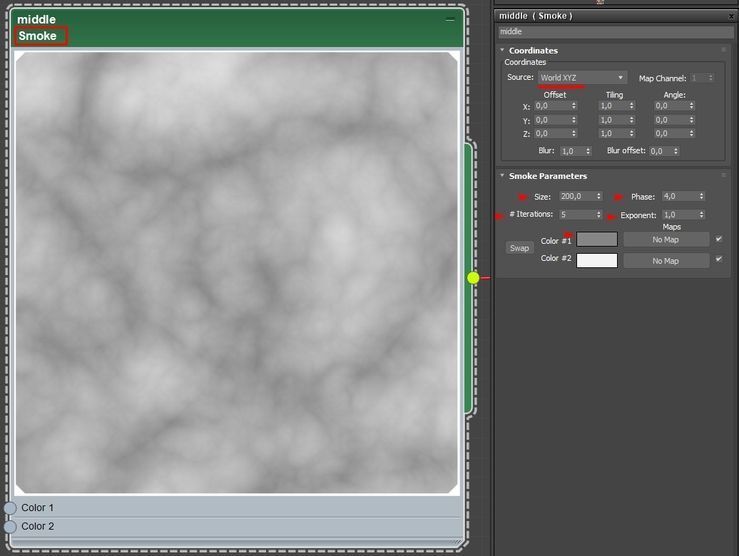Click the map name field 'middle'

pyautogui.click(x=616, y=32)
